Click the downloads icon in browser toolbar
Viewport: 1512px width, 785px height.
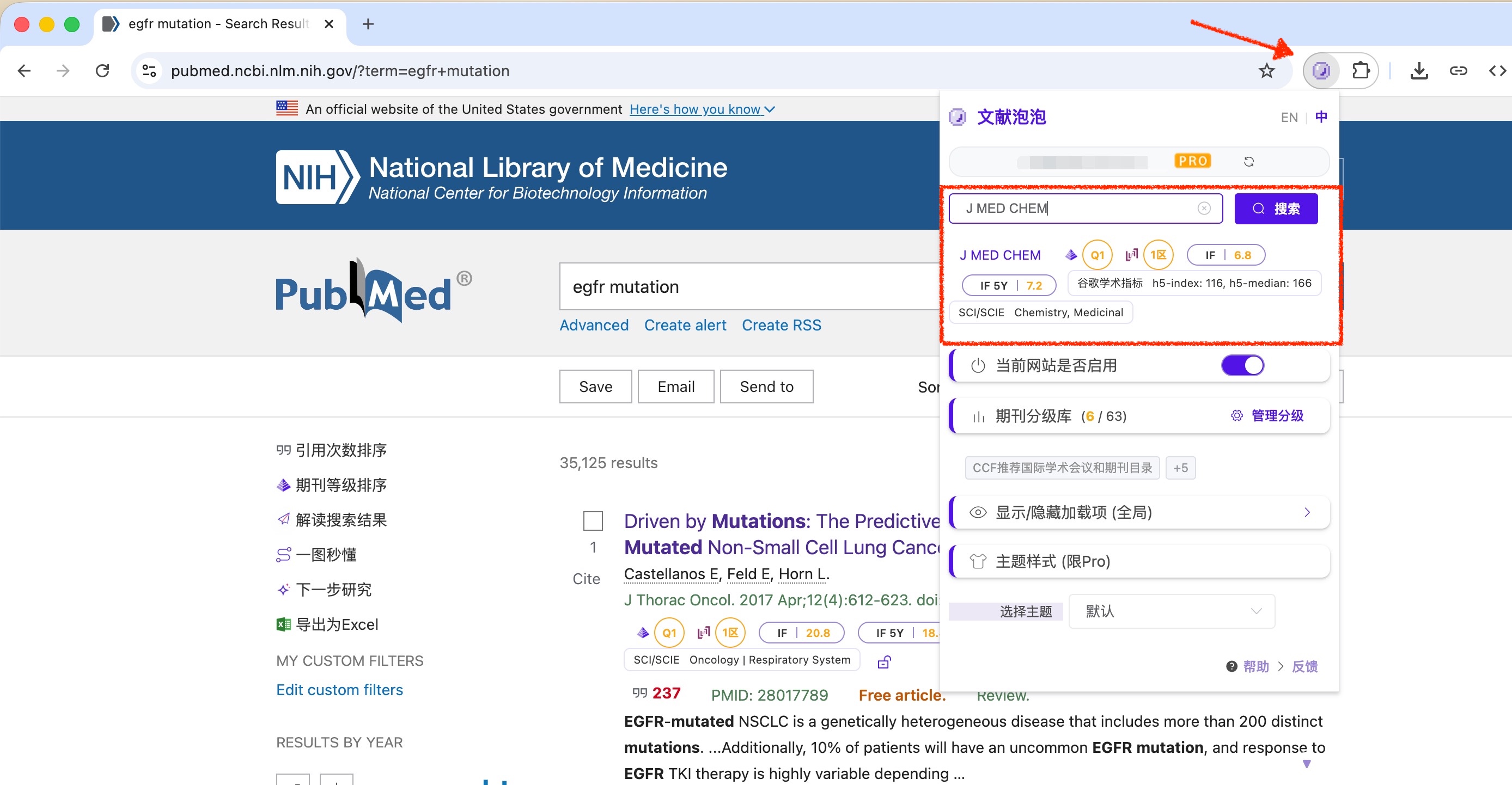pos(1419,71)
